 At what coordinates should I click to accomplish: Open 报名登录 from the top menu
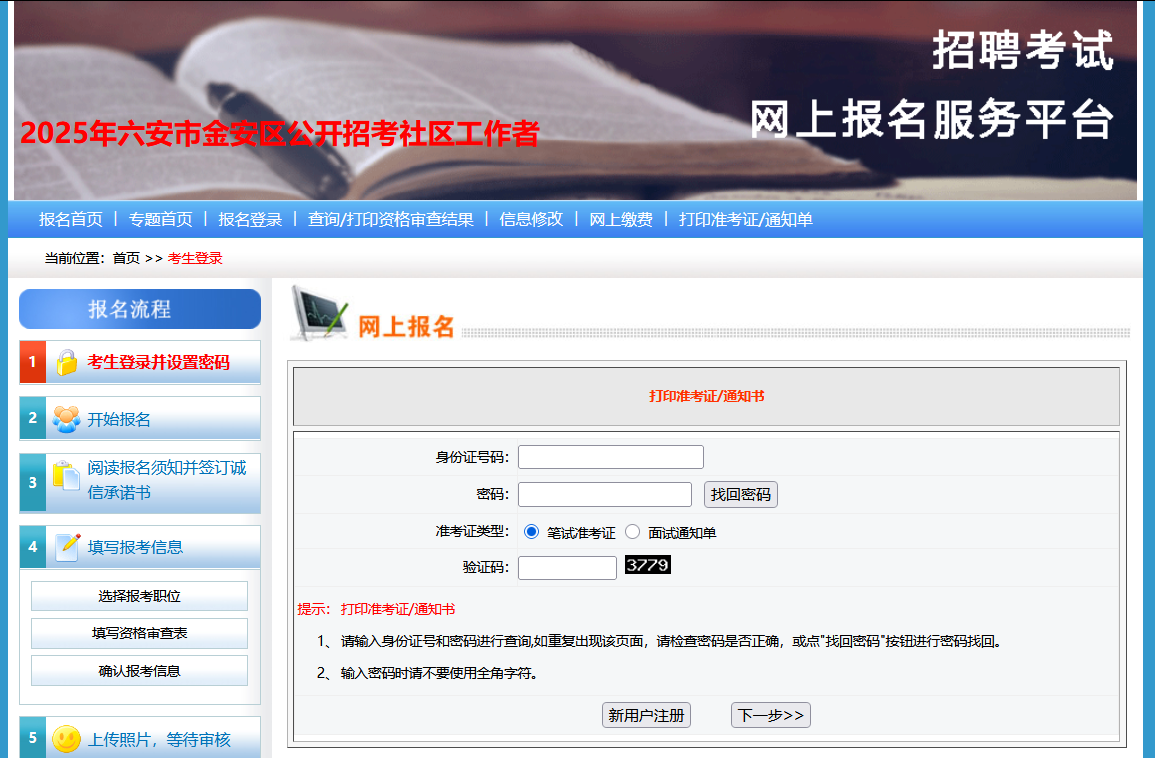pos(254,219)
